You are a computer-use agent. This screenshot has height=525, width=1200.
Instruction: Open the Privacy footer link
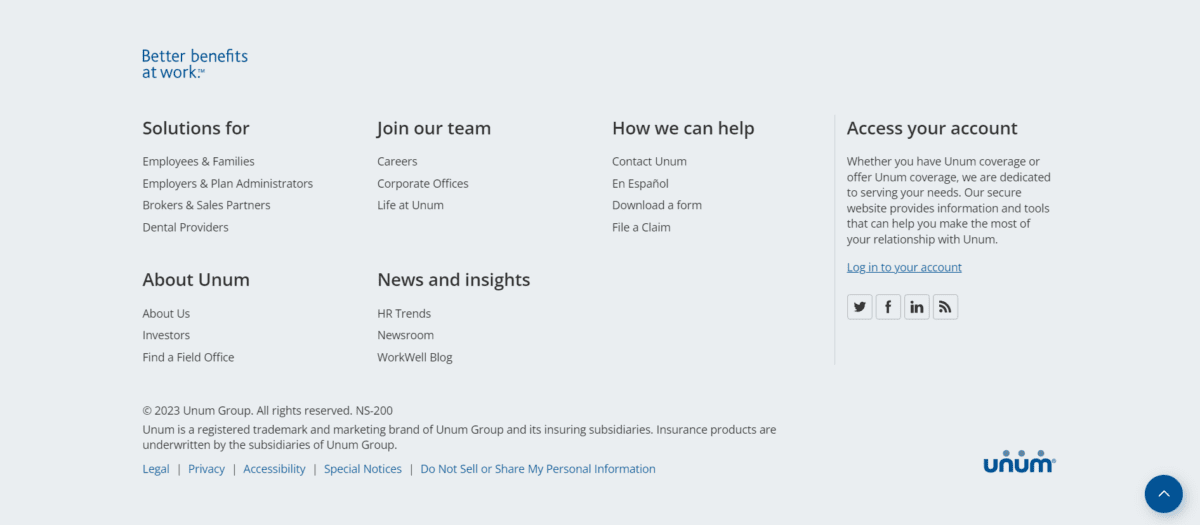tap(206, 469)
